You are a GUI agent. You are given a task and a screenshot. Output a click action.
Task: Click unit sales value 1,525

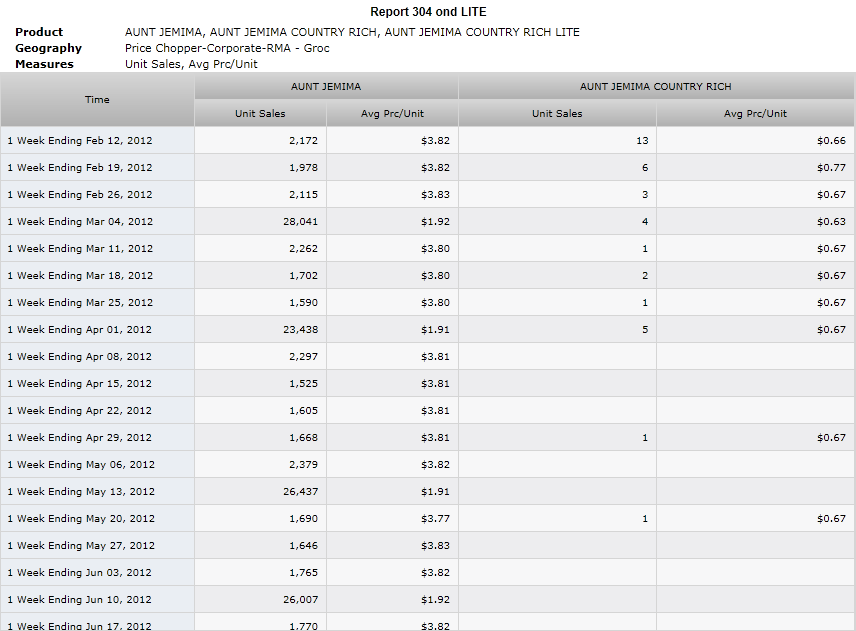point(303,384)
